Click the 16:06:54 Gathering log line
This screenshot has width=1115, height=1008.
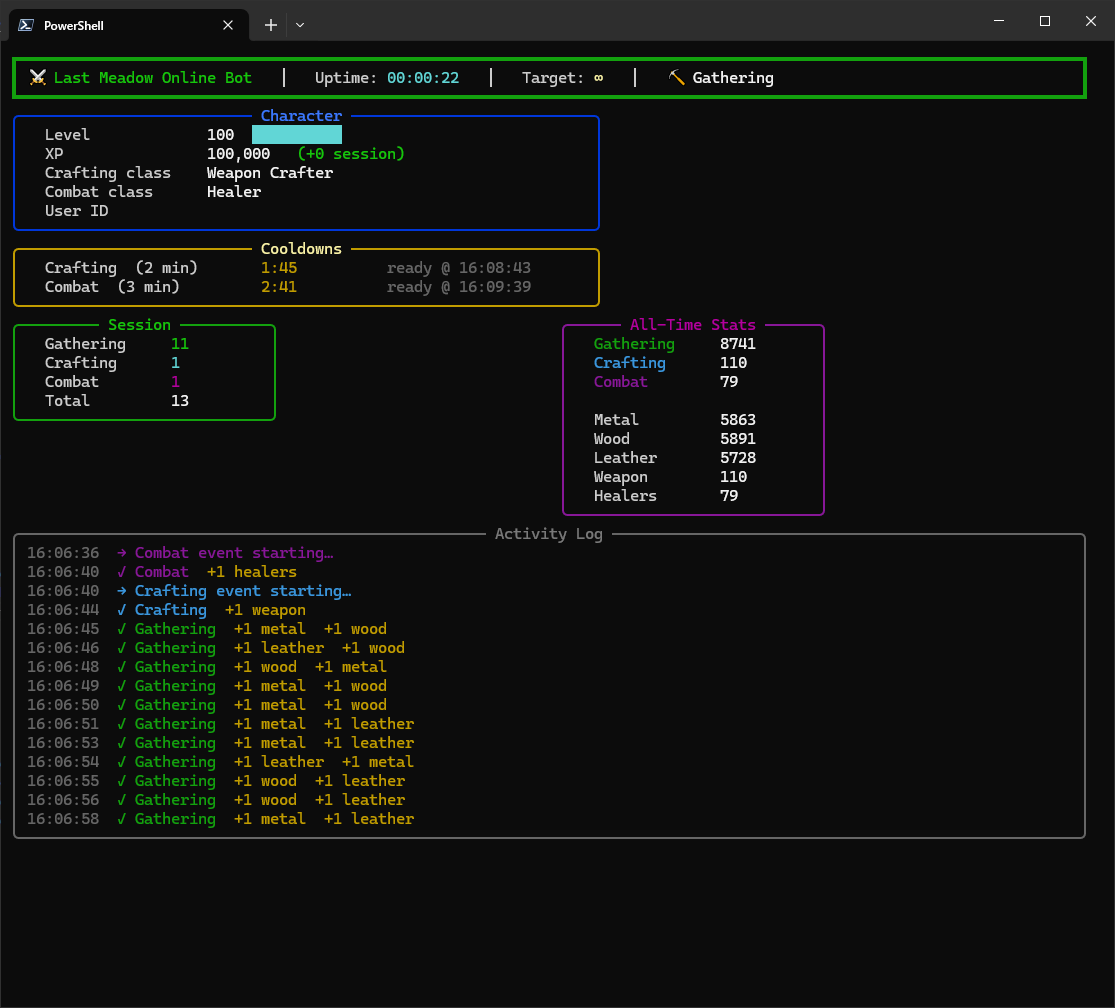coord(220,762)
